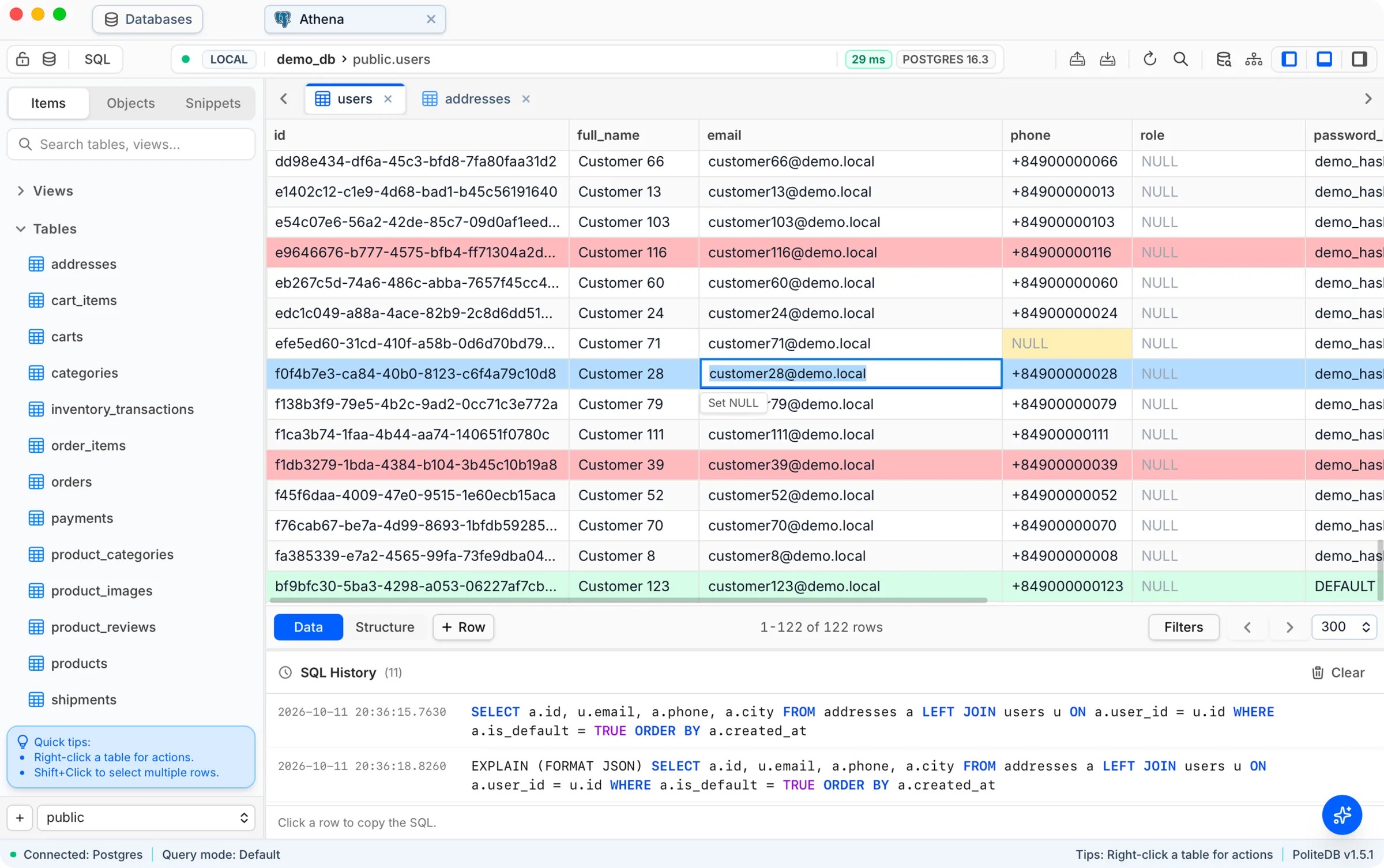Toggle the right sidebar panel
This screenshot has width=1384, height=868.
[x=1359, y=59]
